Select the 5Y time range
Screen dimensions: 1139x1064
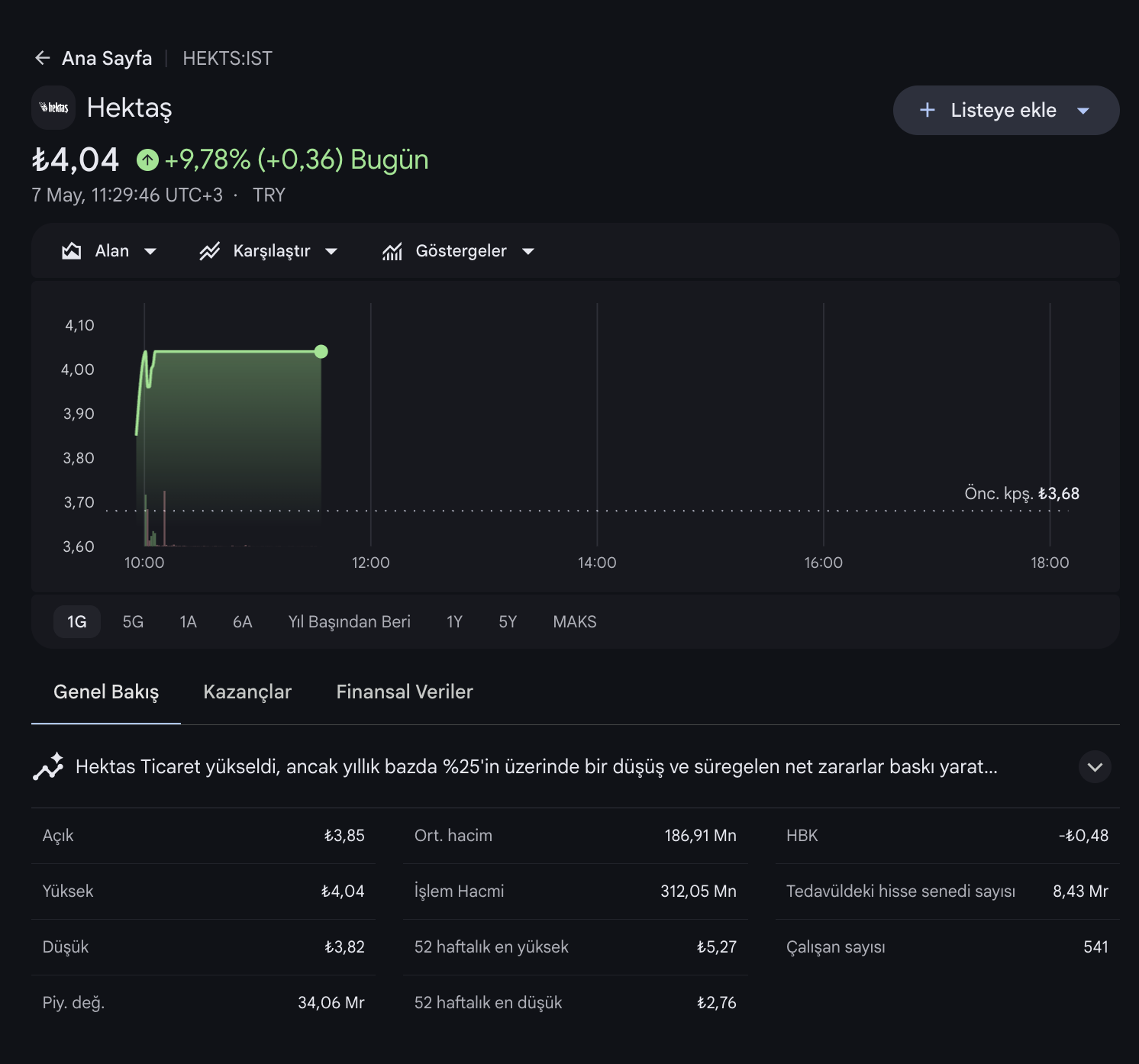point(508,622)
